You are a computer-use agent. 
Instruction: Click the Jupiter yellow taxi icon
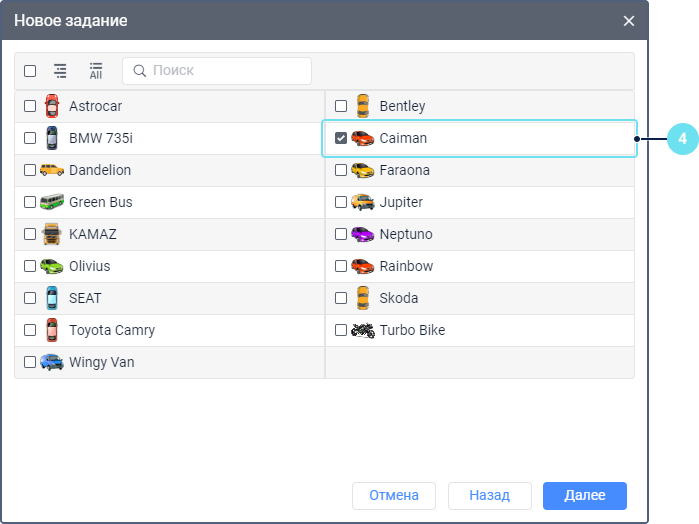coord(363,202)
